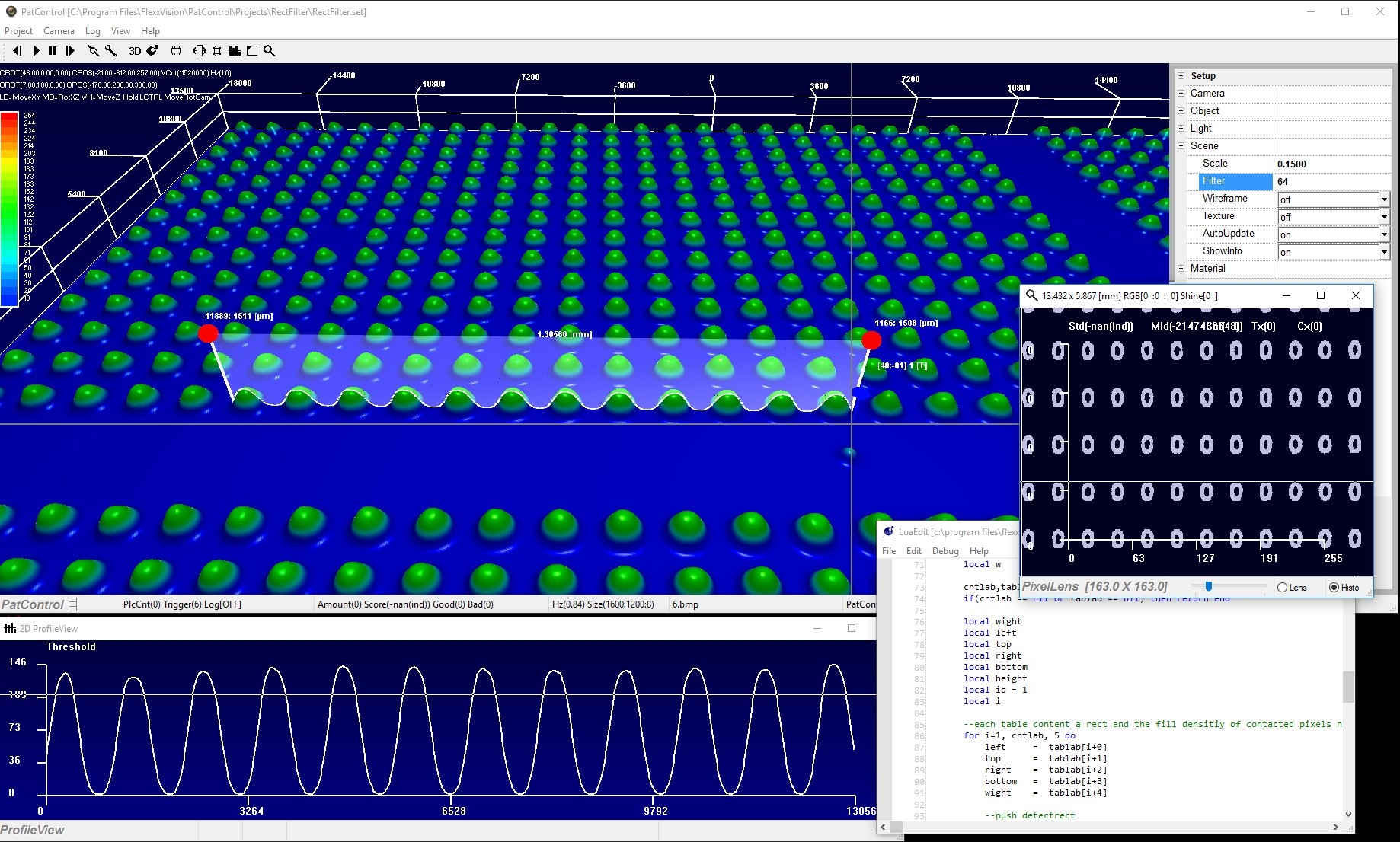Screen dimensions: 1400x842
Task: Select the magnifier PixelLens tool icon
Action: tap(269, 51)
